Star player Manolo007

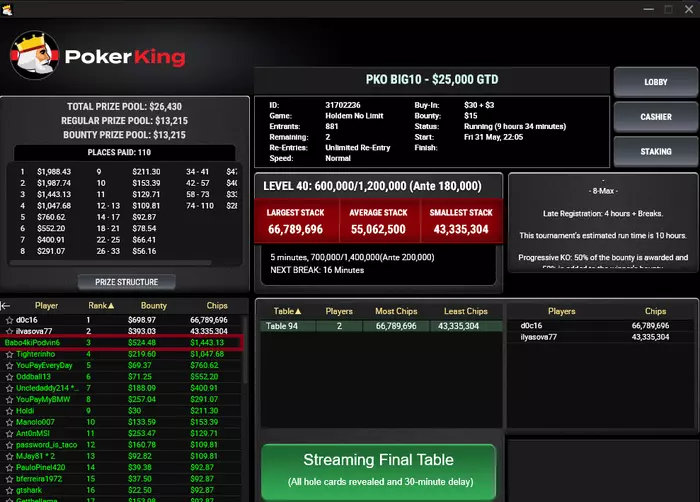click(9, 423)
